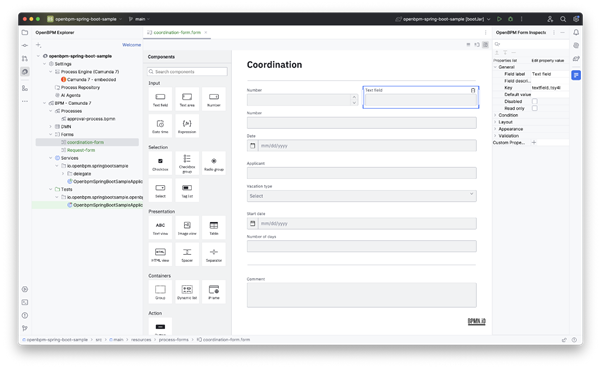
Task: Open the Commit tool window in the sidebar
Action: tap(25, 46)
